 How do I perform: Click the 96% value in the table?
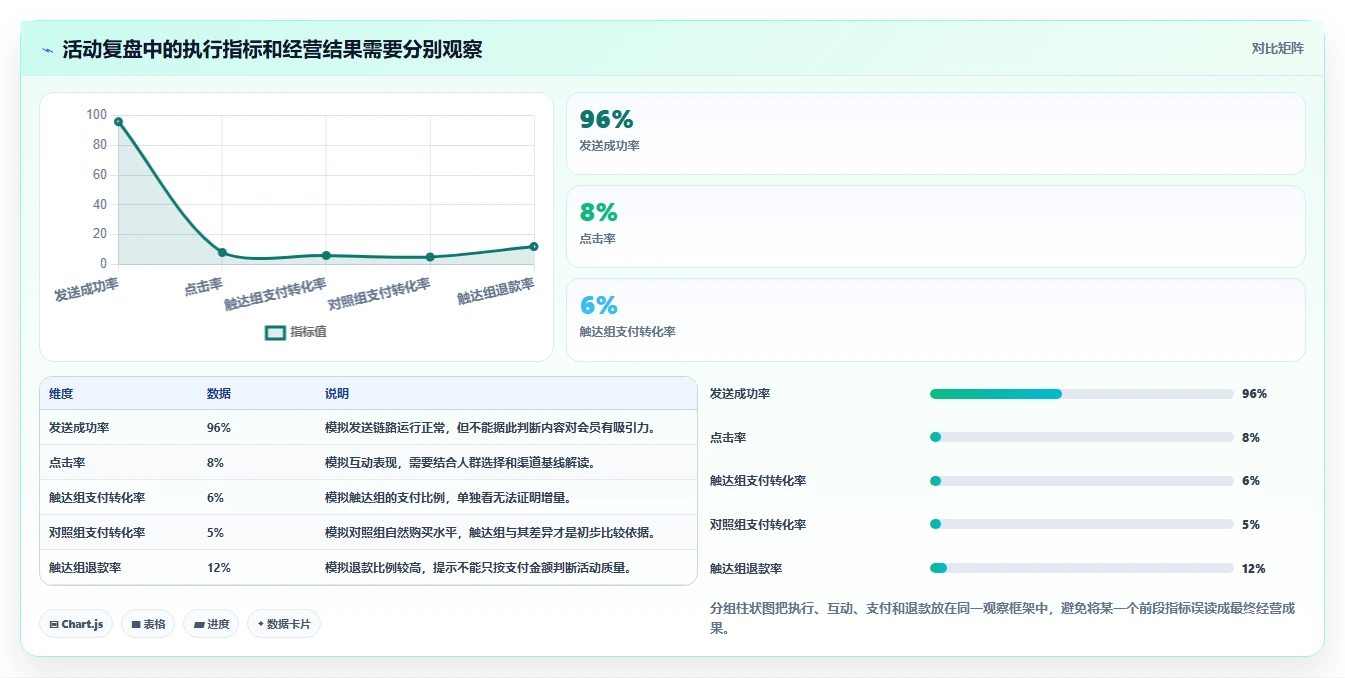pyautogui.click(x=219, y=428)
